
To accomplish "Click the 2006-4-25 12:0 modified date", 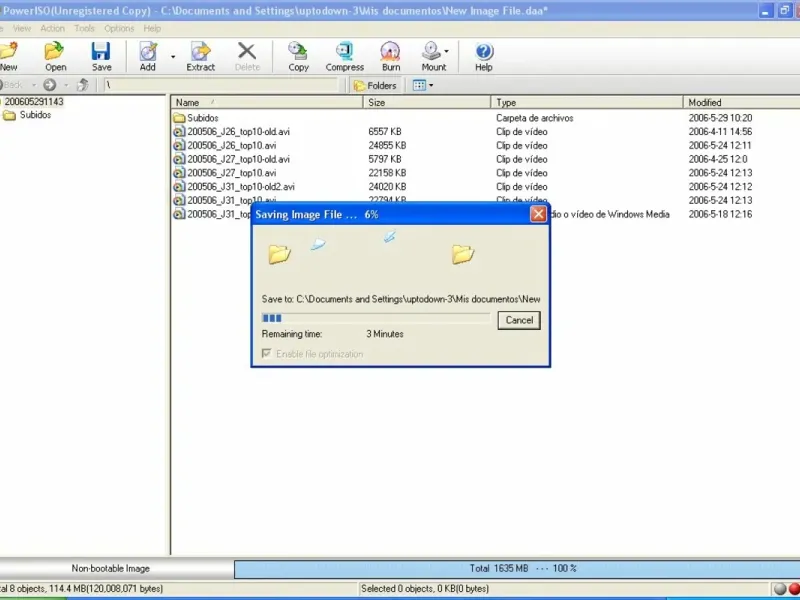I will [718, 159].
